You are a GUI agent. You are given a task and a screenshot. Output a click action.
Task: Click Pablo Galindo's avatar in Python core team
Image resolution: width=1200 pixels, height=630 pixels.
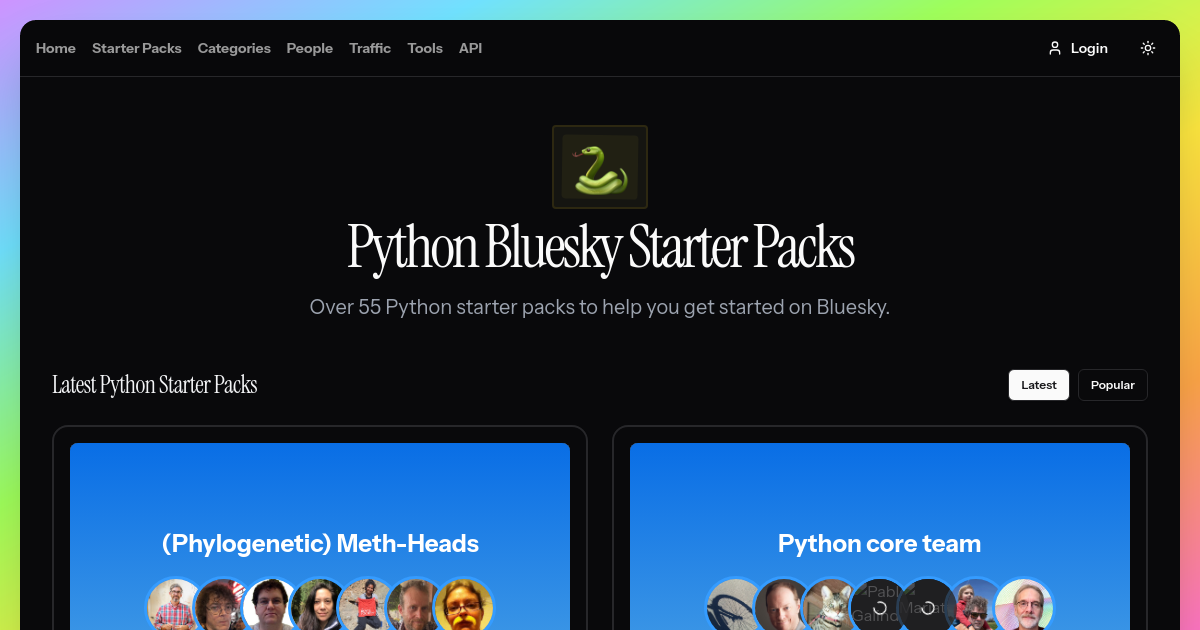(x=880, y=604)
